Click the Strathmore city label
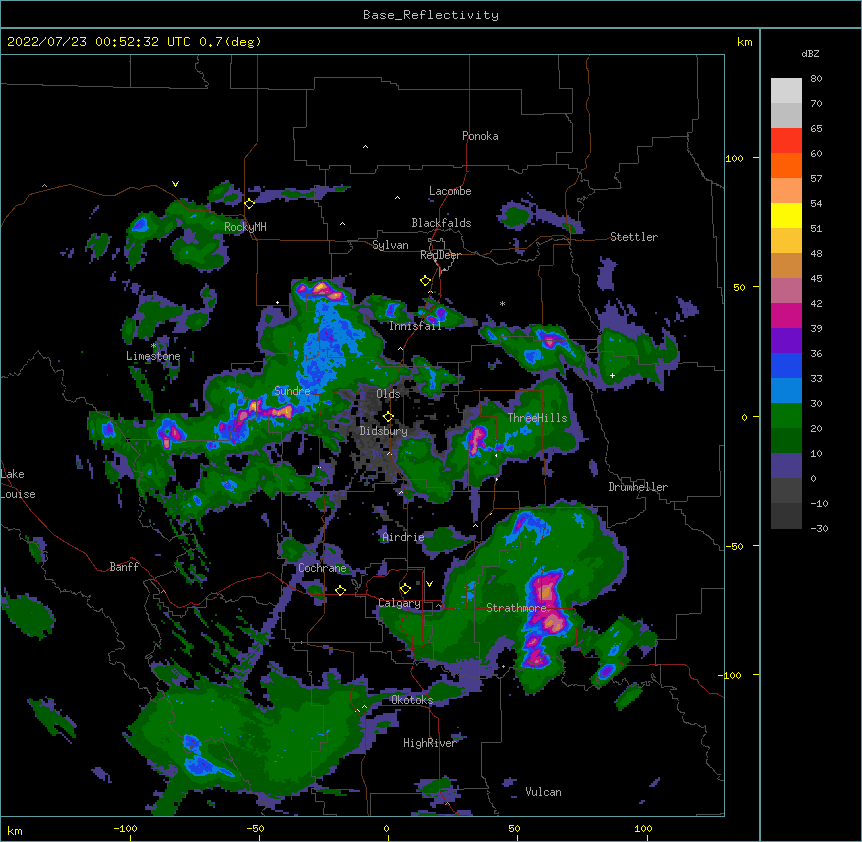The height and width of the screenshot is (842, 862). [x=516, y=608]
